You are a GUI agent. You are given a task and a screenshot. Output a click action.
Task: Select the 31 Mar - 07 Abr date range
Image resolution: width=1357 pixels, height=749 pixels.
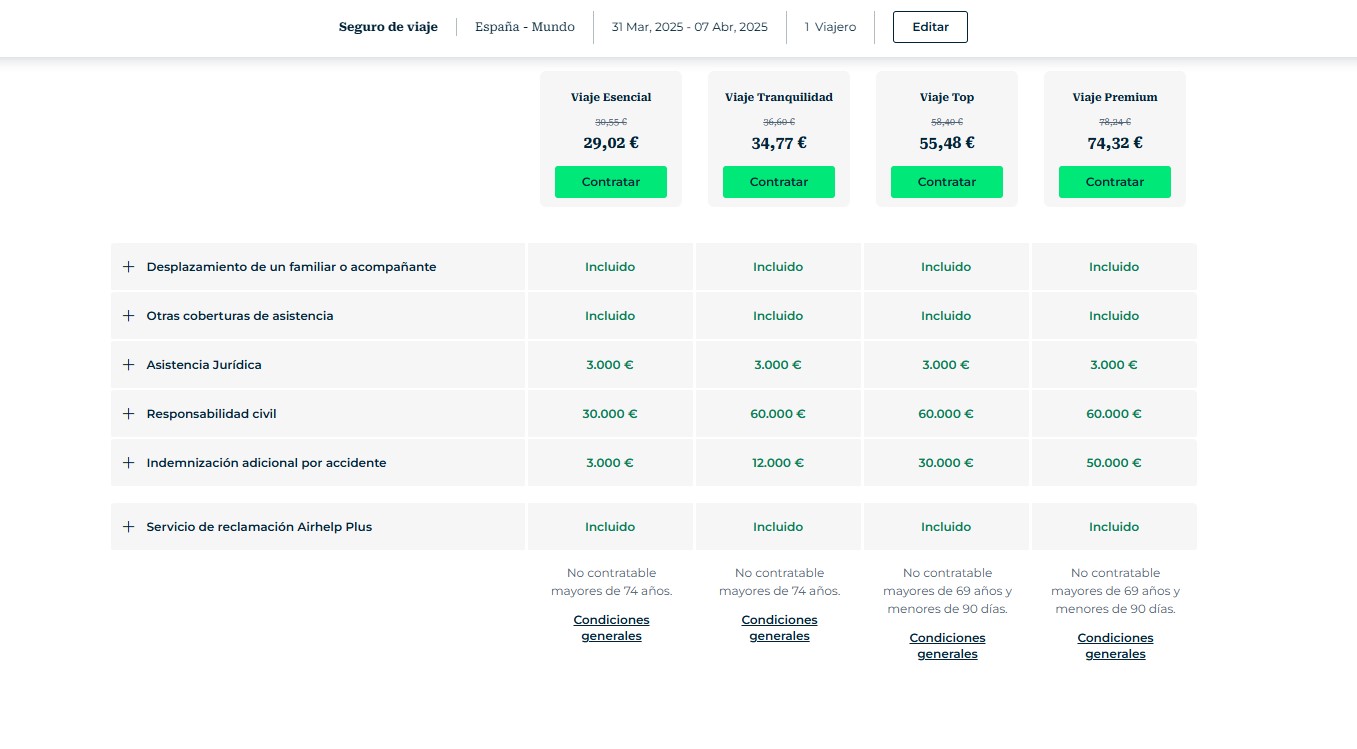(690, 27)
